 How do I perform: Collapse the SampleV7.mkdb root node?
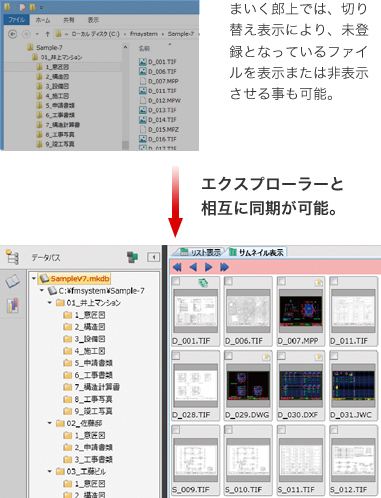(x=34, y=278)
